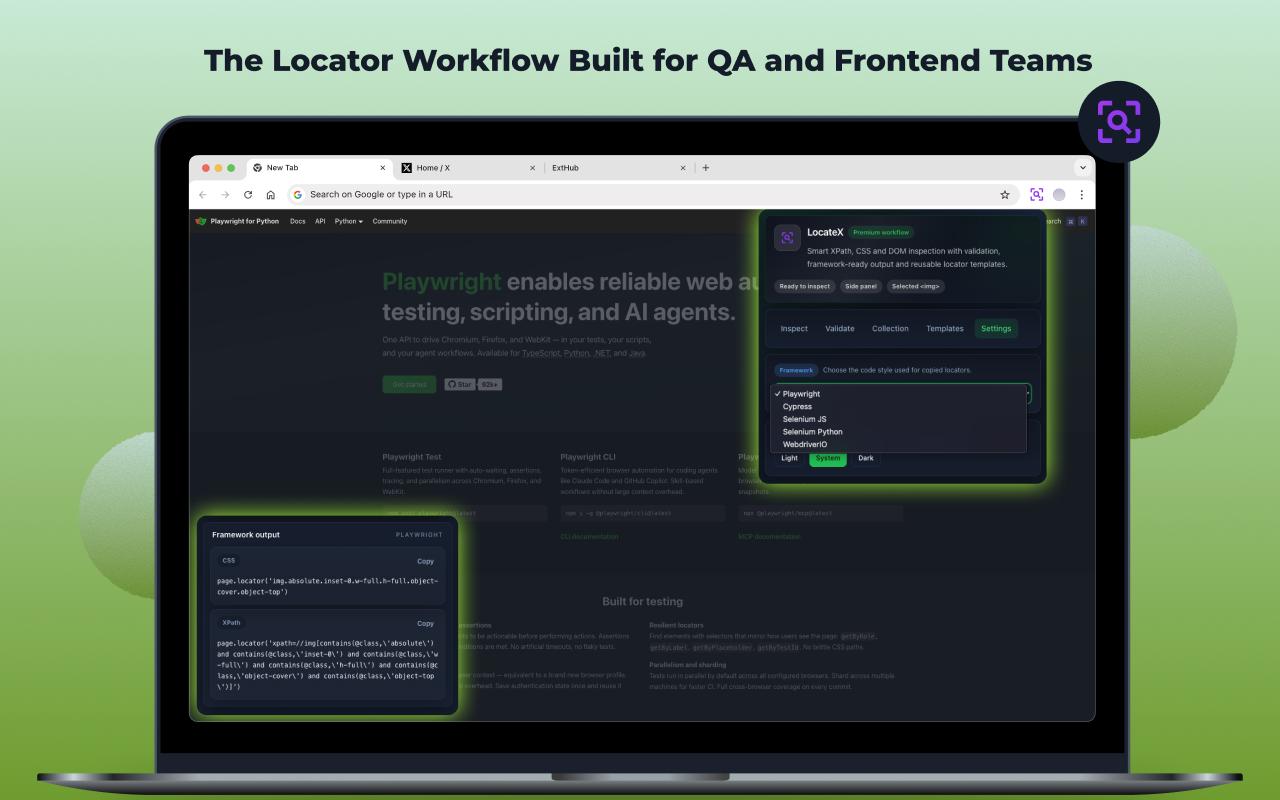This screenshot has height=800, width=1280.
Task: Click the 'Playwright Test' card title
Action: (x=412, y=457)
